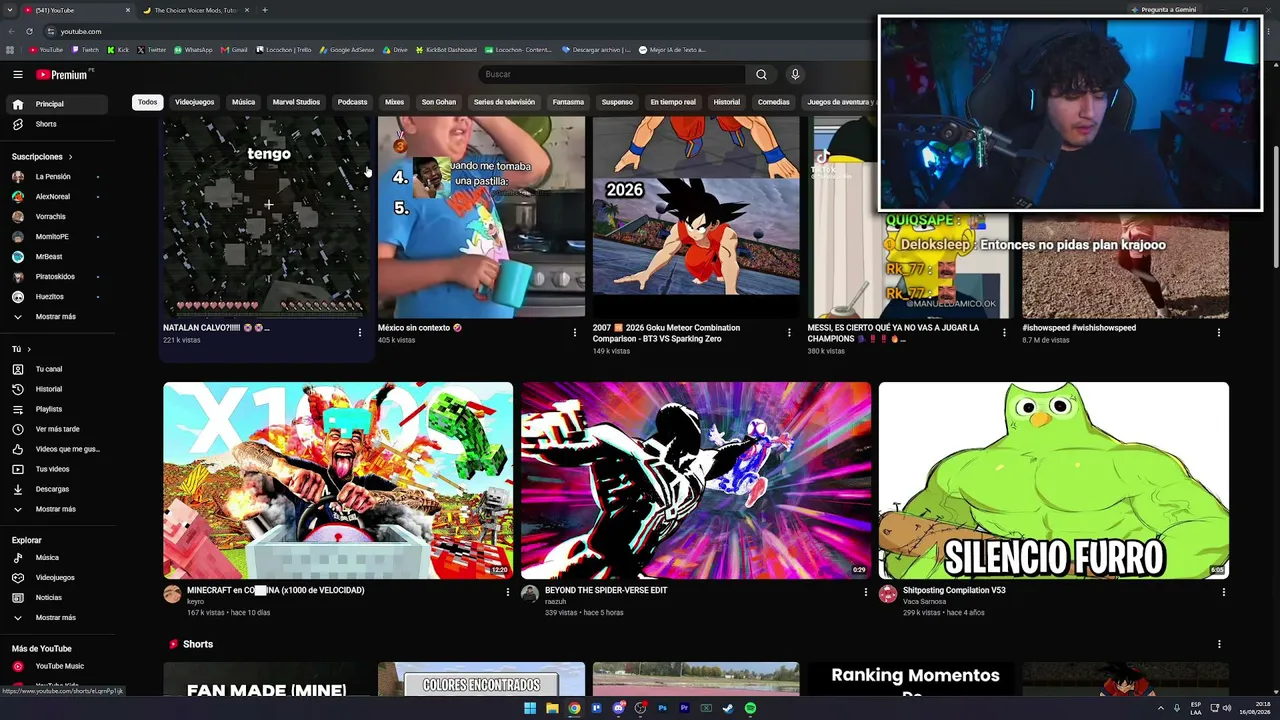Play the Spider-Verse edit thumbnail
Screen dimensions: 1280x720
tap(696, 480)
